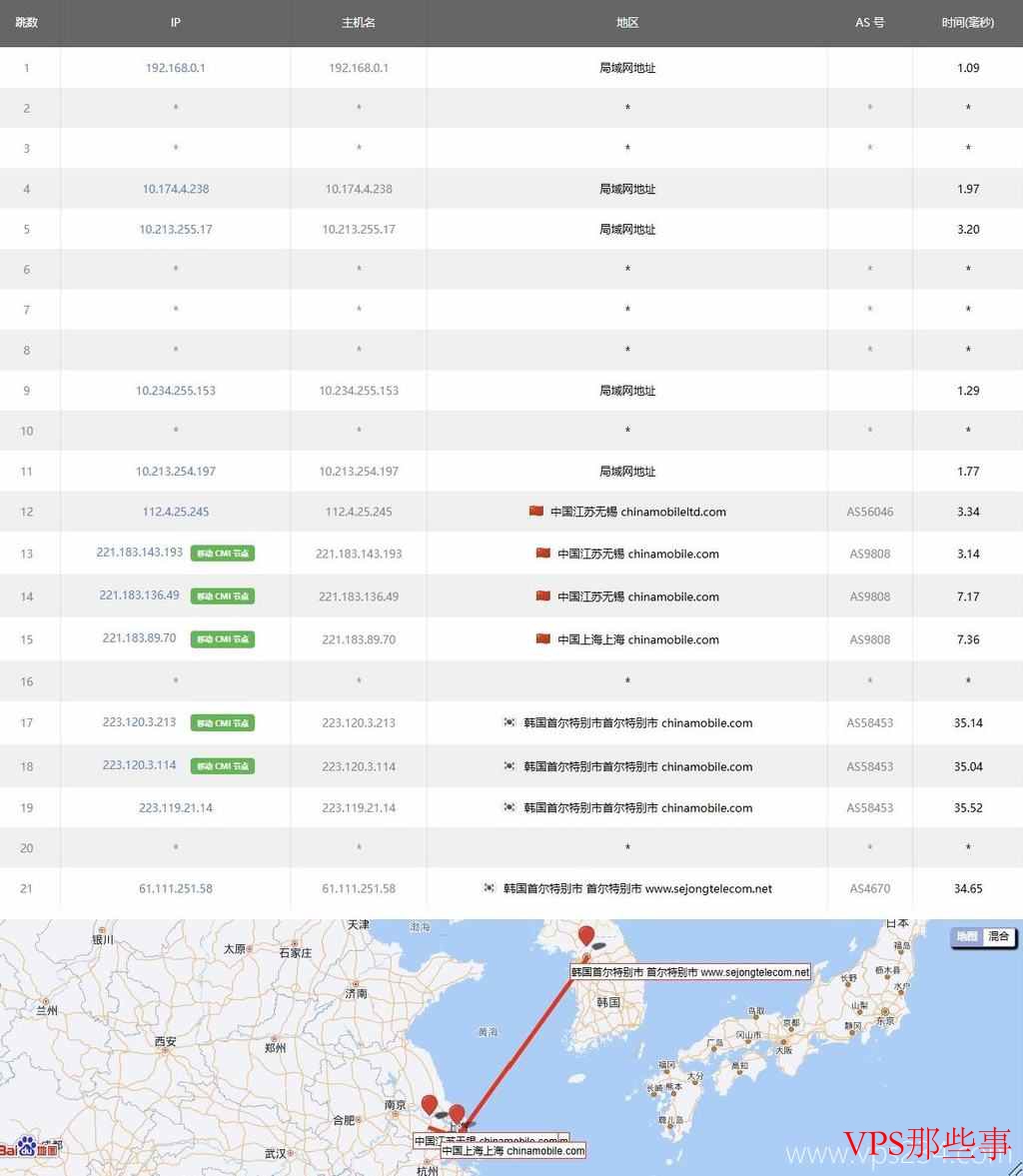The width and height of the screenshot is (1023, 1176).
Task: Click the Seoul sejongtelecom map label
Action: 690,972
